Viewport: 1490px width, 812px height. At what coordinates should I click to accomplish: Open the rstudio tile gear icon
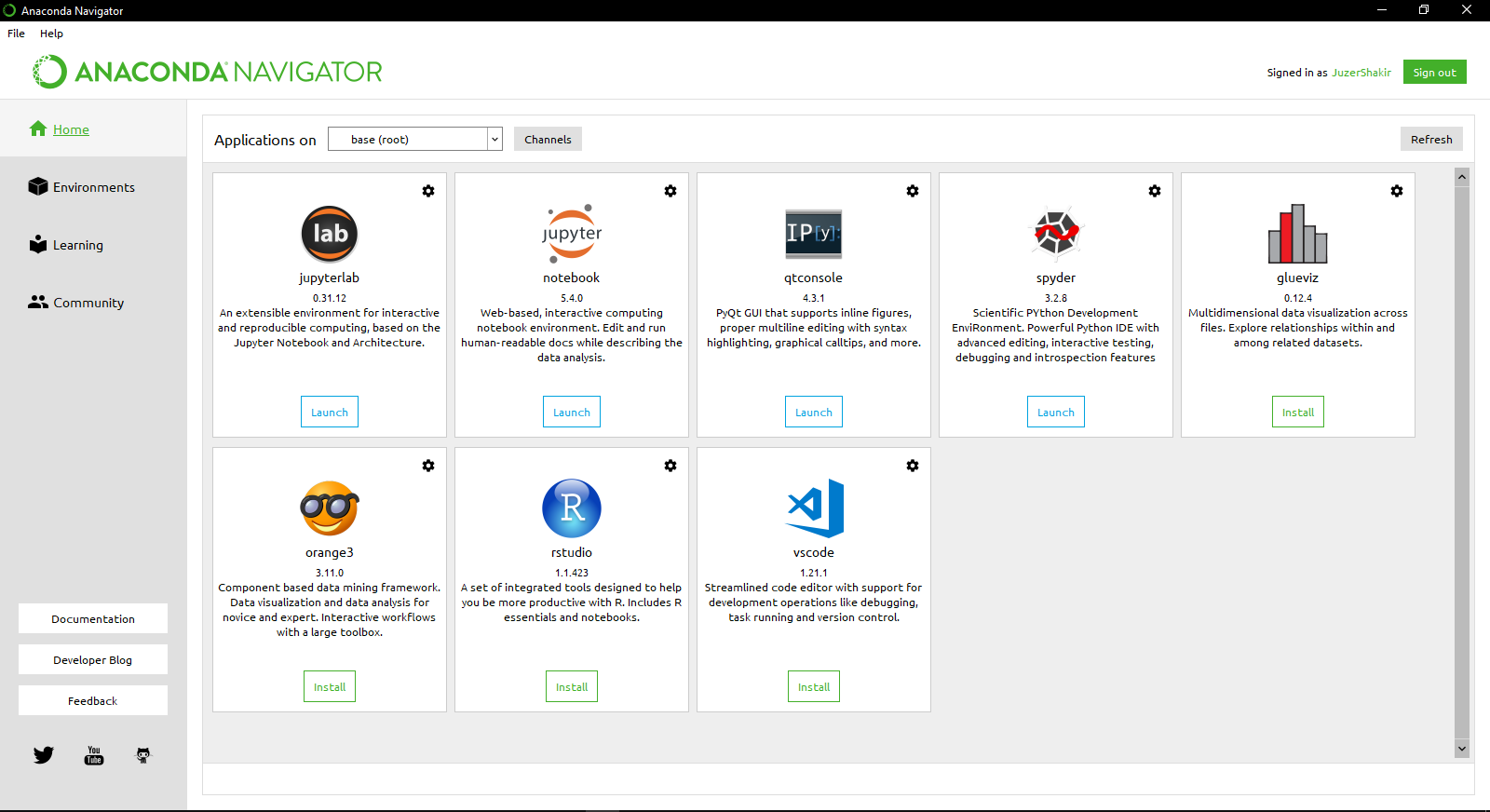(x=670, y=466)
